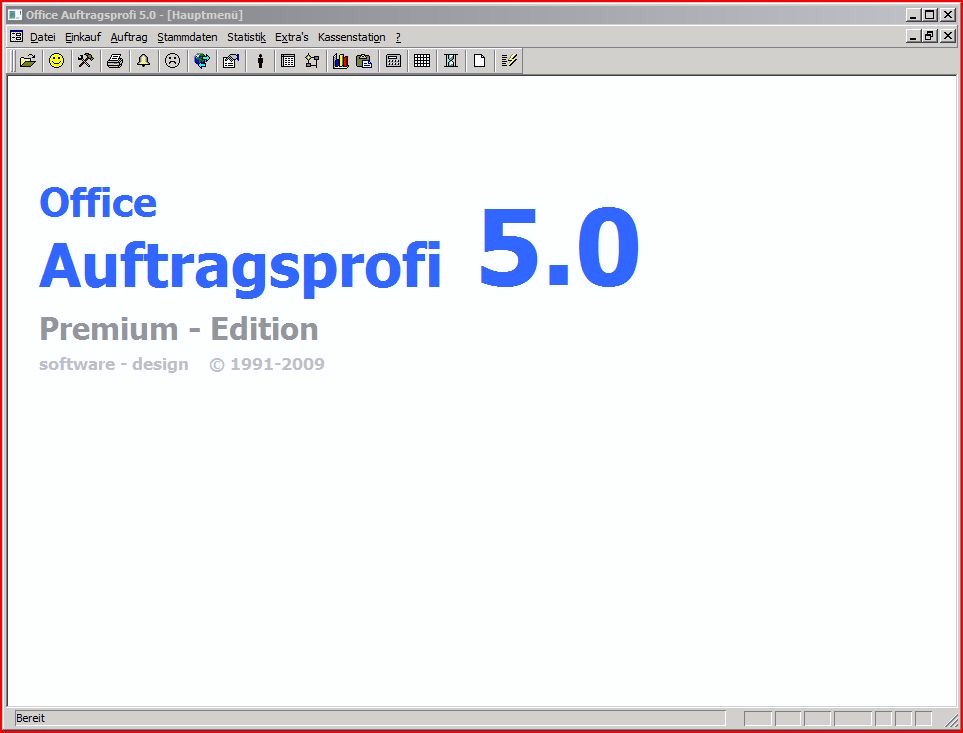The width and height of the screenshot is (963, 733).
Task: Open the Kassenstation menu
Action: click(x=351, y=37)
